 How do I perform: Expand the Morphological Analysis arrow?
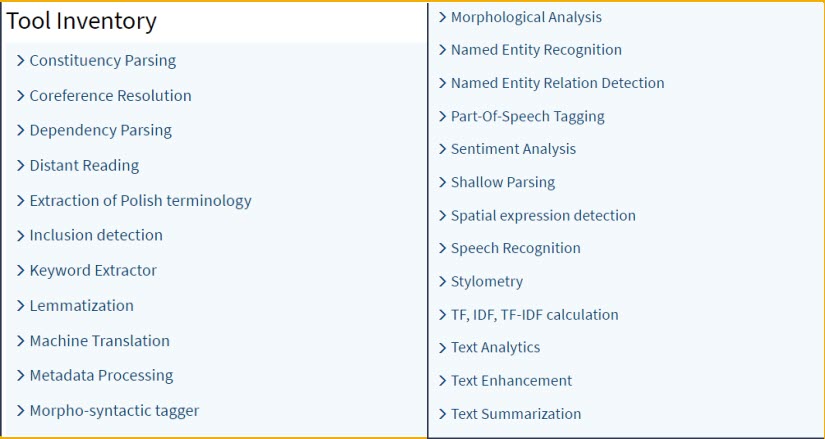(442, 18)
